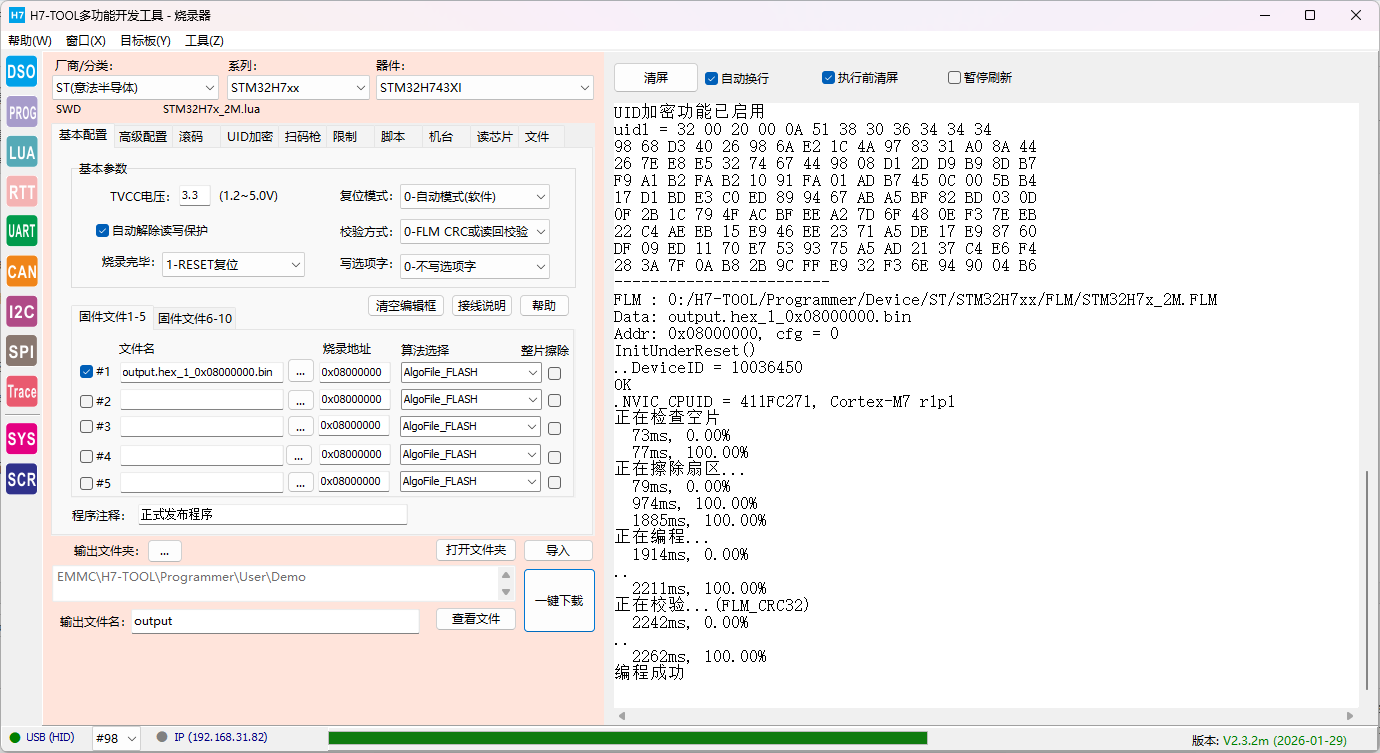Enable firmware file #4 checkbox
Image resolution: width=1380 pixels, height=753 pixels.
click(x=86, y=456)
